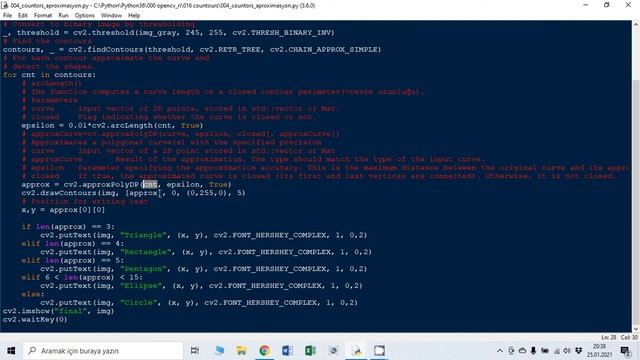Click the 'Ln: 28' status bar indicator

(609, 338)
